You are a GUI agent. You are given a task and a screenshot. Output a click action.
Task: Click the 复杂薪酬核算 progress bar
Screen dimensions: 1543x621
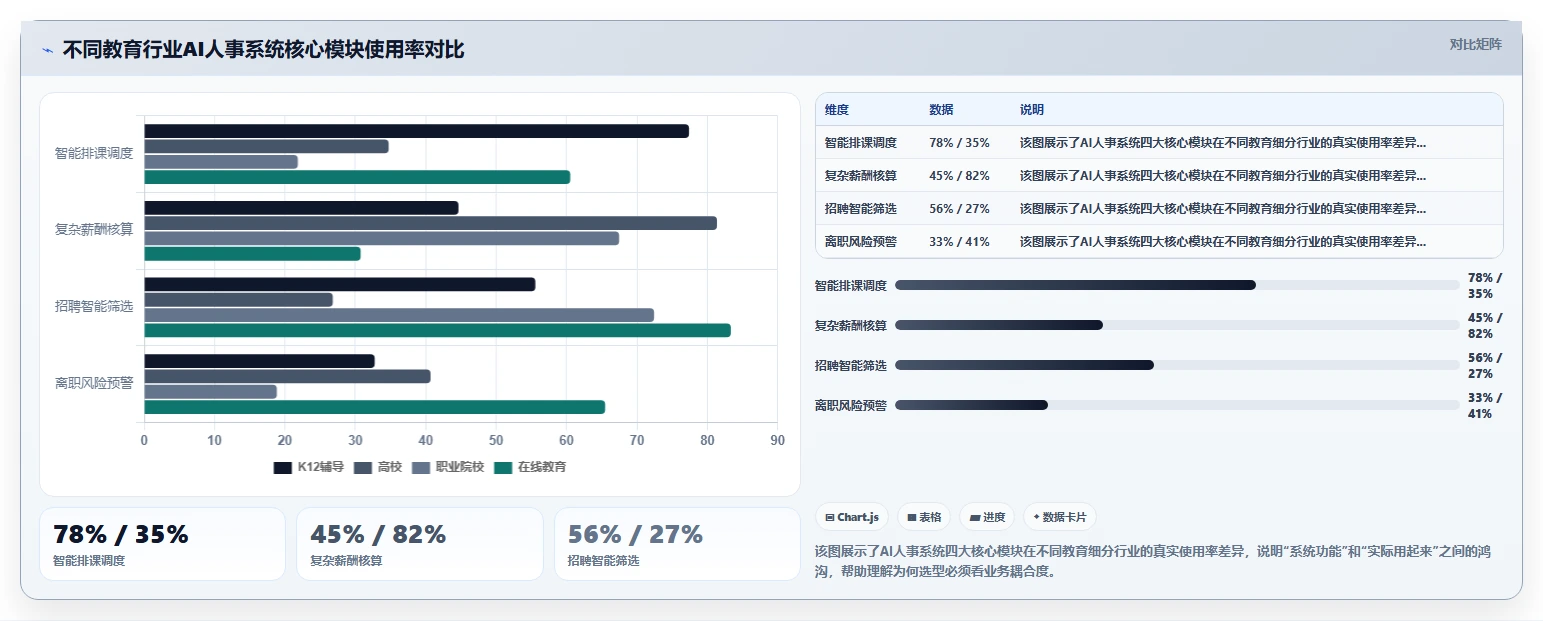coord(1177,325)
